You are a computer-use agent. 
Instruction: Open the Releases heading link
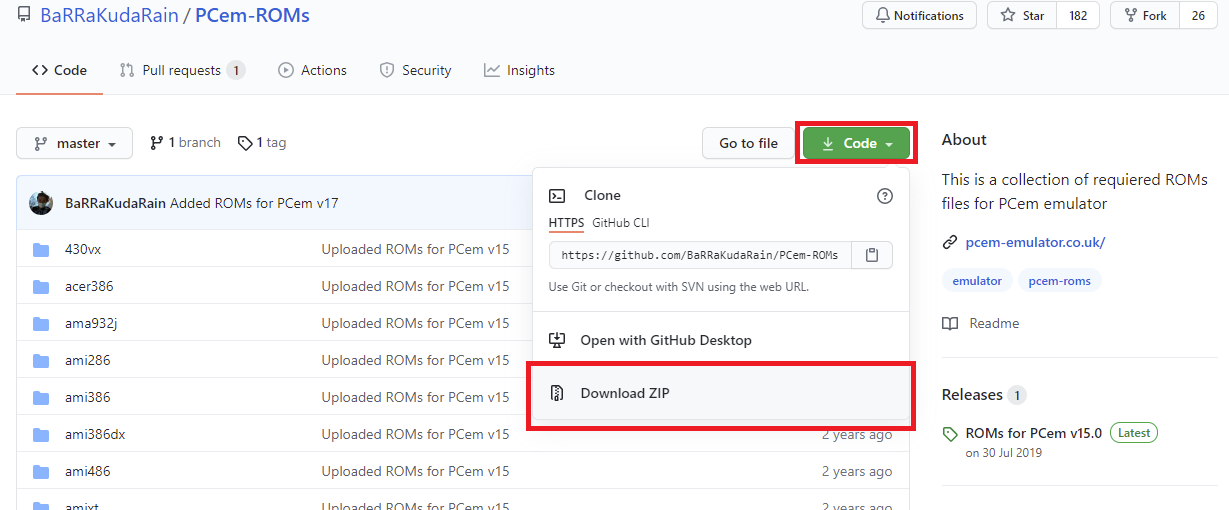[972, 395]
